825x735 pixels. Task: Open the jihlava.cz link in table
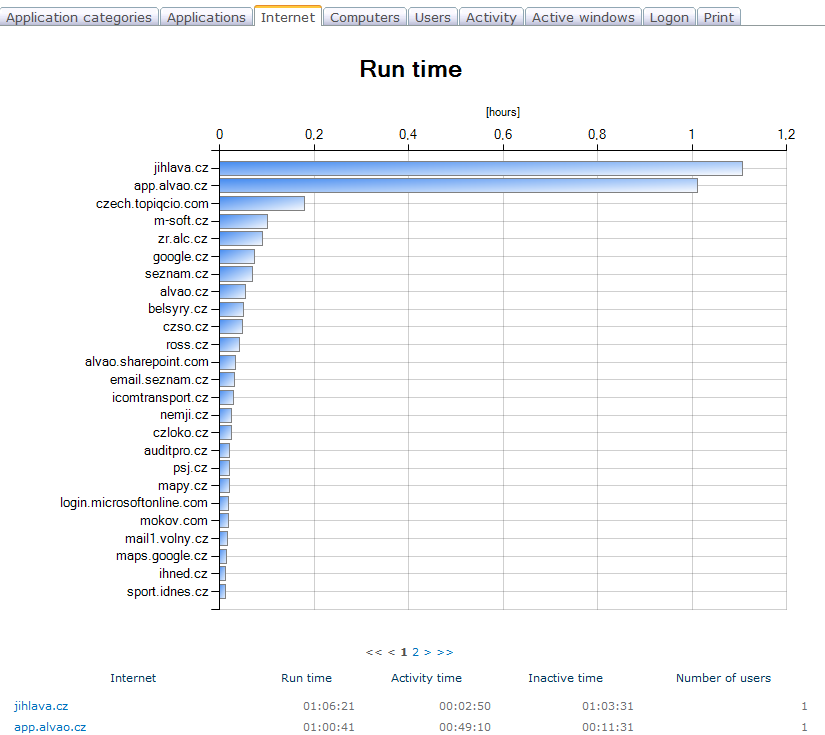coord(41,706)
